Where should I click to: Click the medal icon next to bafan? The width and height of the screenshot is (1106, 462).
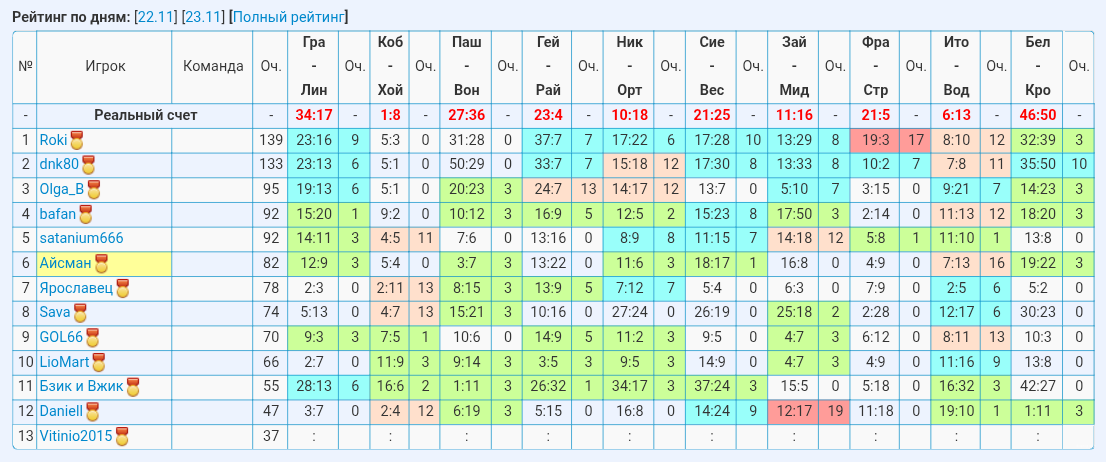click(x=85, y=214)
